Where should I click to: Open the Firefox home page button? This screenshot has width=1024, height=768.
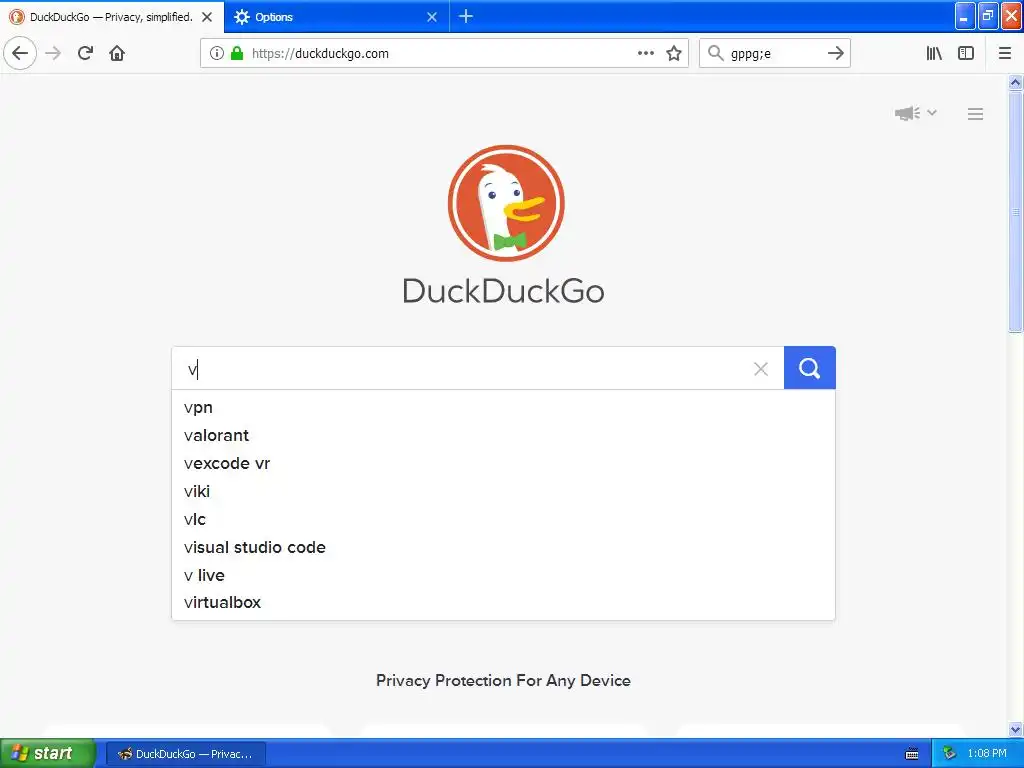point(117,53)
